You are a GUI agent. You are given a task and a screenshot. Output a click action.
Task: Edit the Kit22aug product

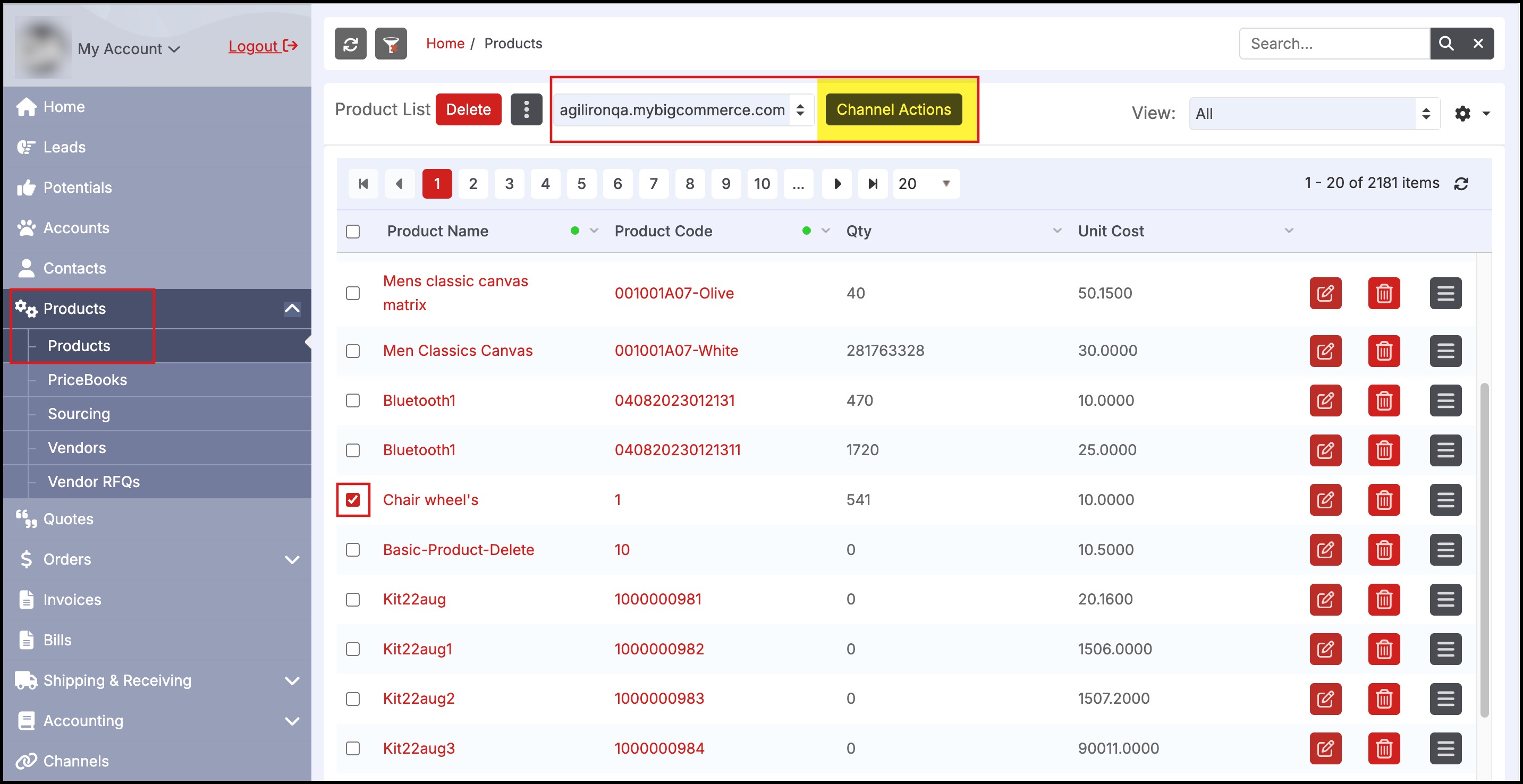[1325, 600]
